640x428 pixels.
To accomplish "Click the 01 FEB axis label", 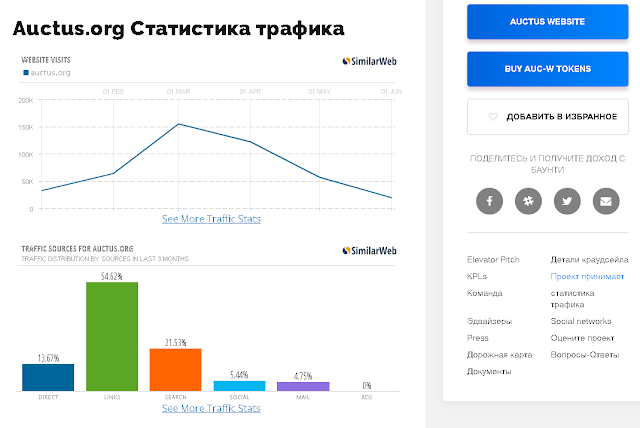I will point(113,91).
